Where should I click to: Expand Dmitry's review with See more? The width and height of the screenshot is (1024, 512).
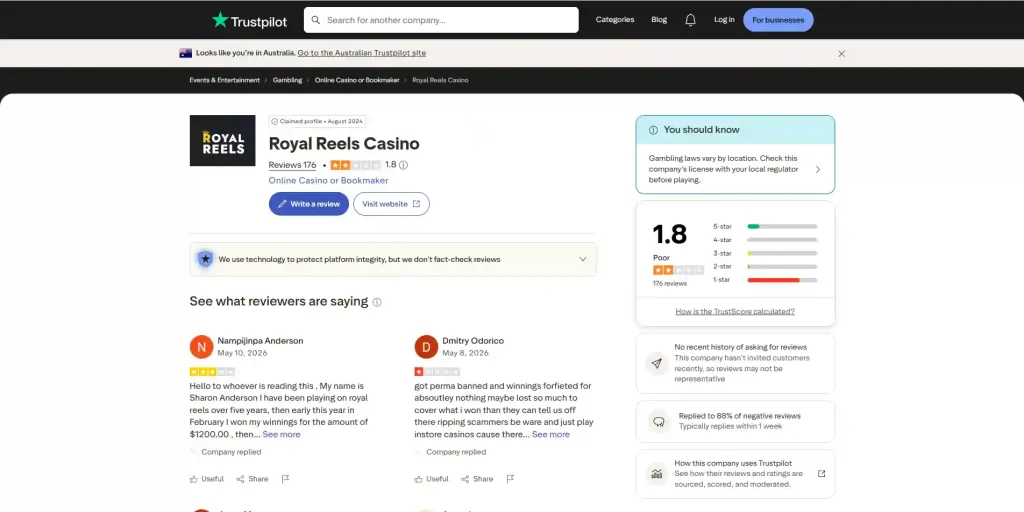click(551, 434)
